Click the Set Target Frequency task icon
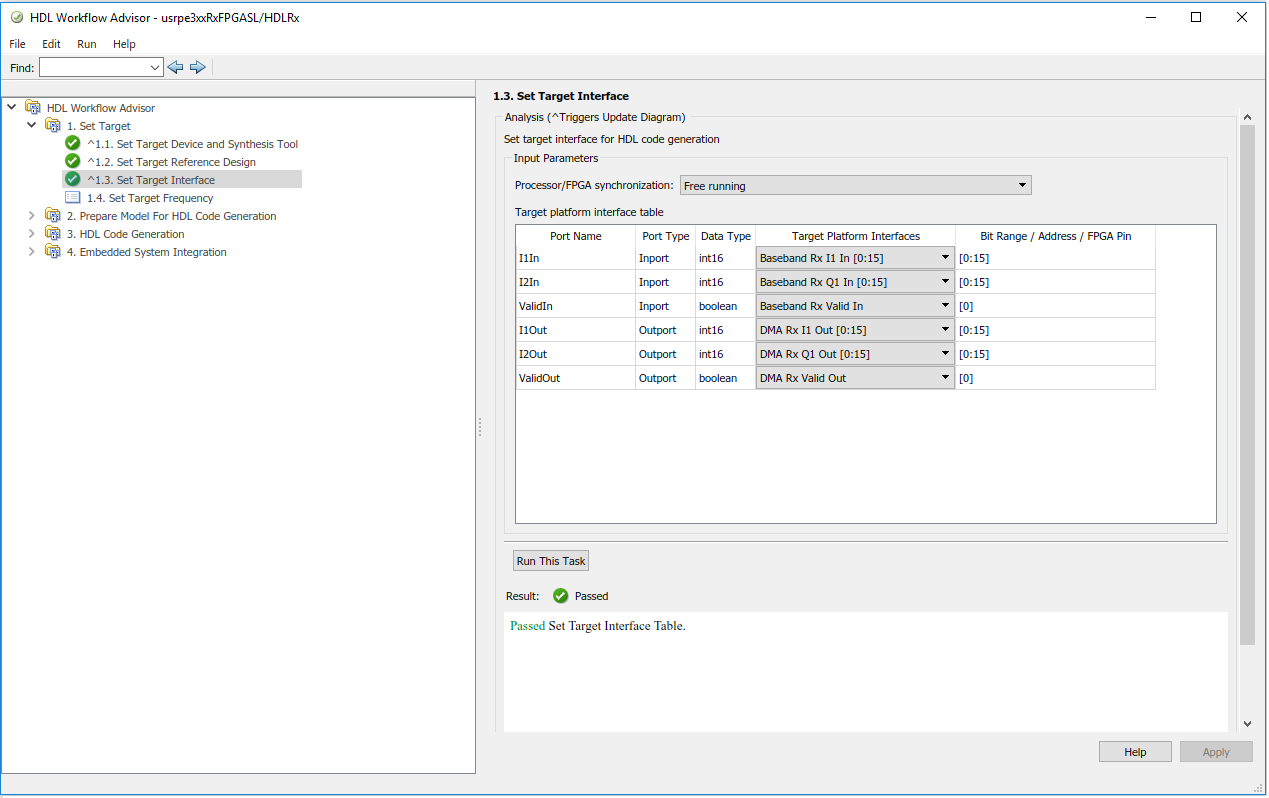Screen dimensions: 1269x798 tap(73, 198)
